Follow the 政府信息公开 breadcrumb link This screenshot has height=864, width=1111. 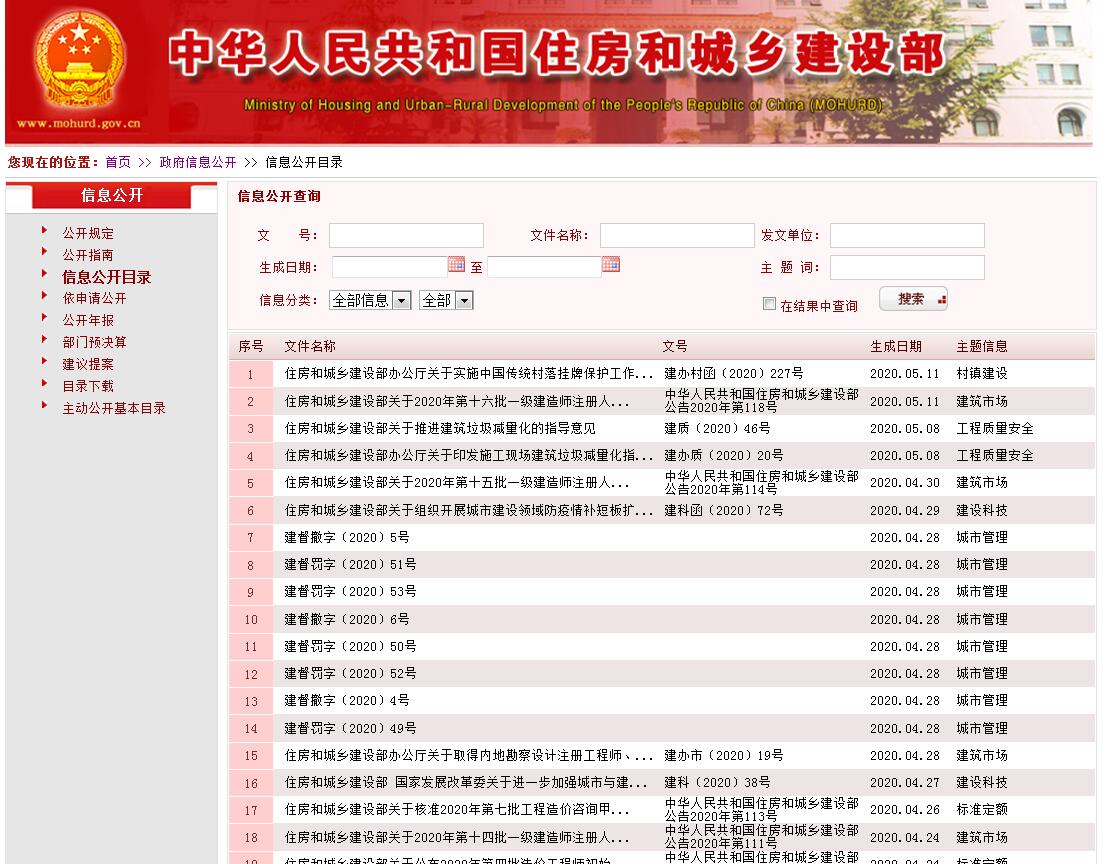click(x=198, y=162)
